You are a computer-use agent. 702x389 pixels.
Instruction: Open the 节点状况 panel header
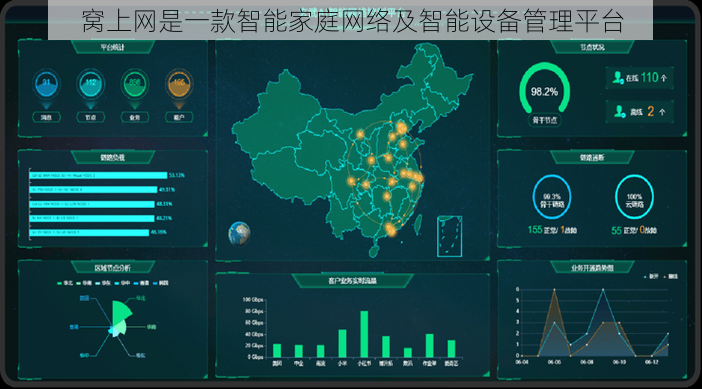(x=592, y=47)
